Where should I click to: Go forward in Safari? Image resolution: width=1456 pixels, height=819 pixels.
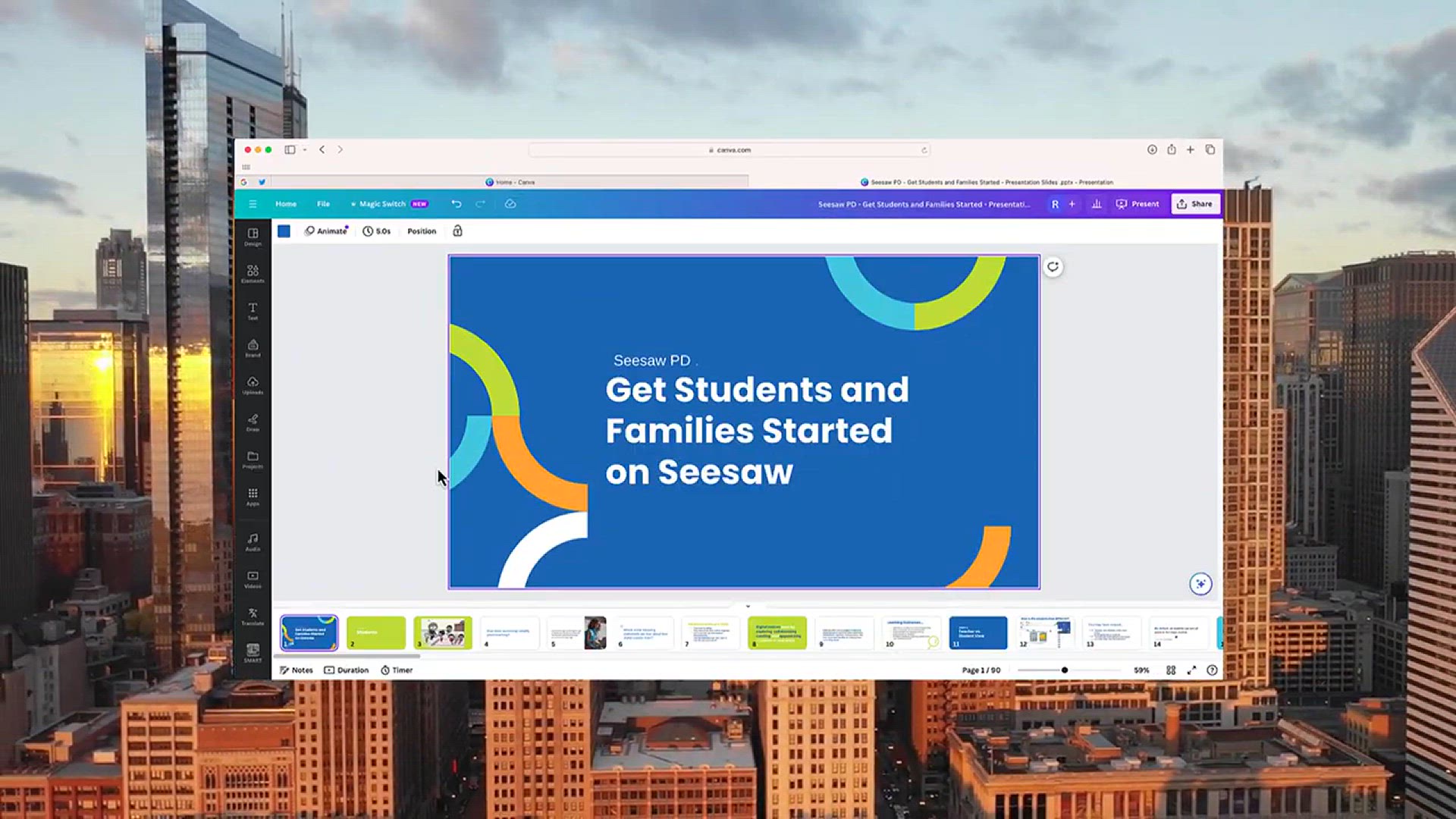click(x=340, y=150)
